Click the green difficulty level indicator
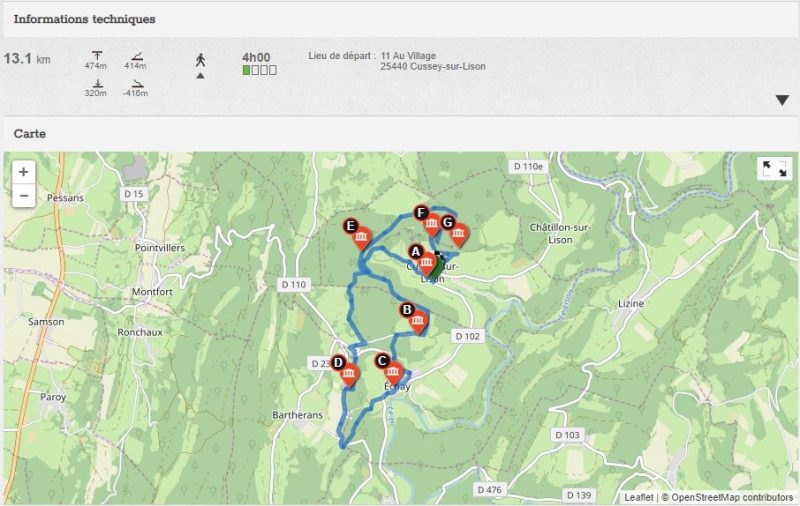This screenshot has height=506, width=800. tap(246, 71)
